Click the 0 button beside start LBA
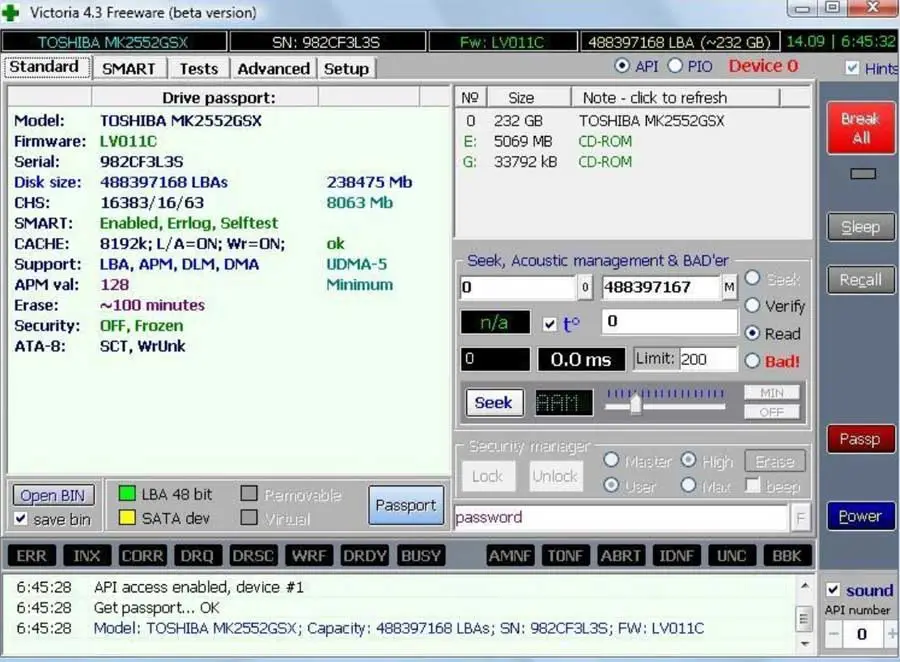Image resolution: width=900 pixels, height=662 pixels. point(585,287)
